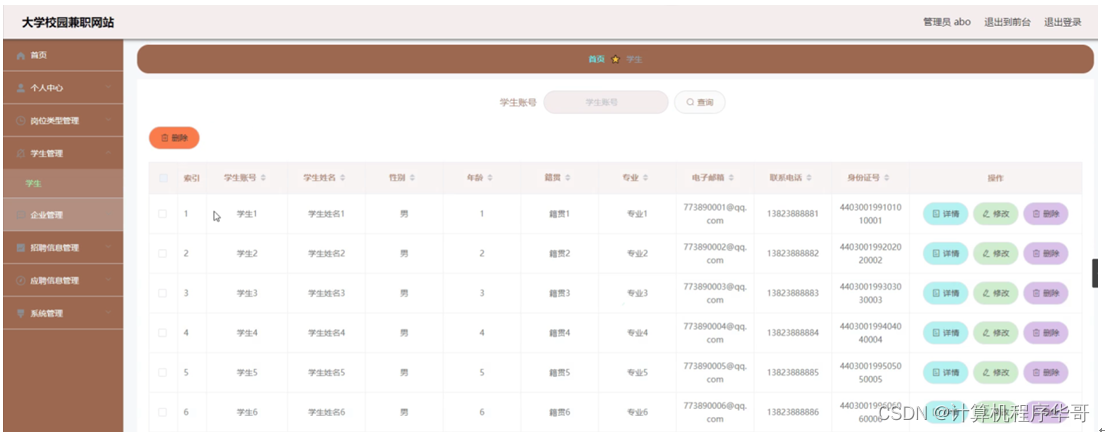This screenshot has height=432, width=1105.
Task: Click phone cell 13823888882
Action: (793, 253)
